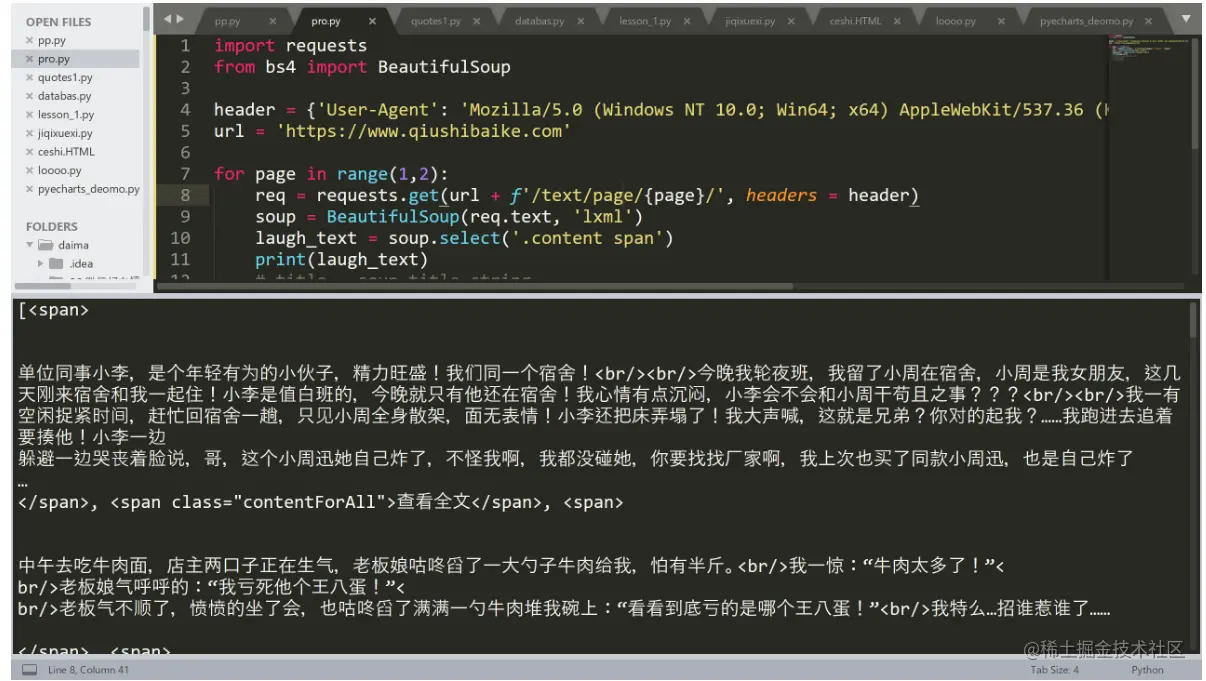Close ceshi.HTML from the sidebar open files
The image size is (1206, 681).
coord(29,152)
